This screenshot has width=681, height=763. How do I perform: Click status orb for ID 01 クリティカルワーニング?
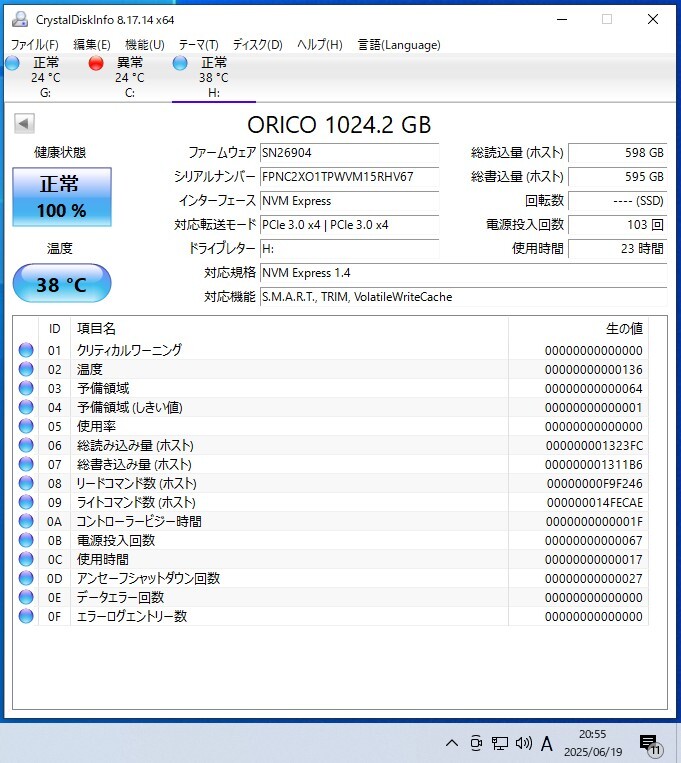point(26,350)
